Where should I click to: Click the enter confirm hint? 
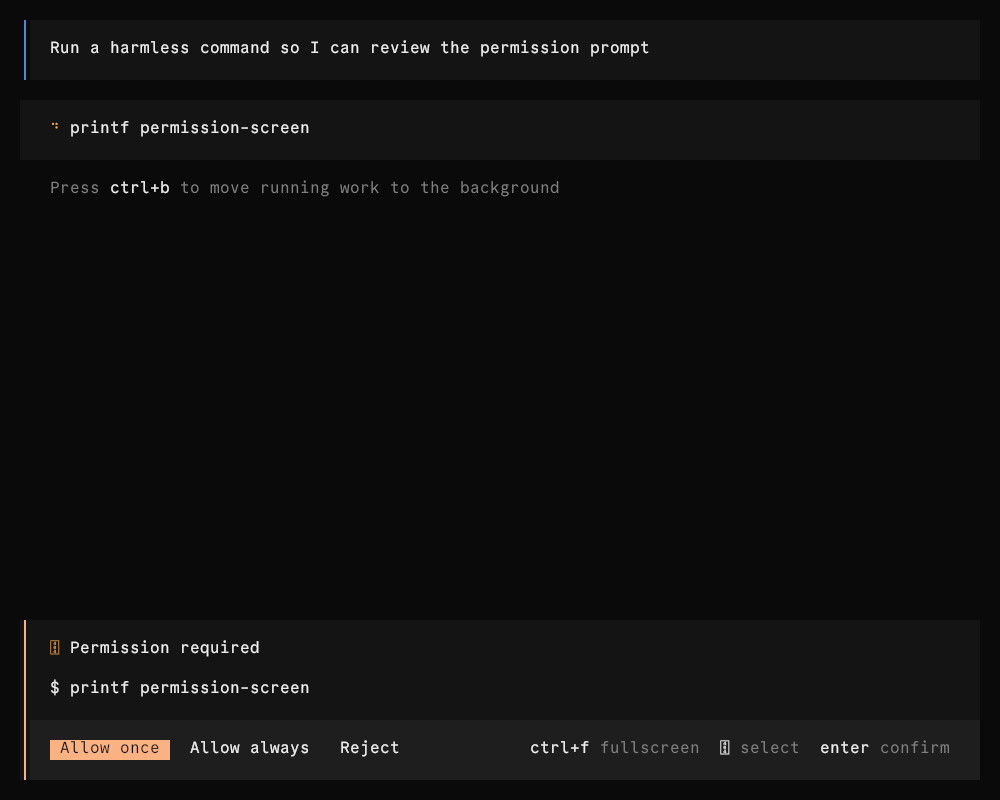[885, 748]
